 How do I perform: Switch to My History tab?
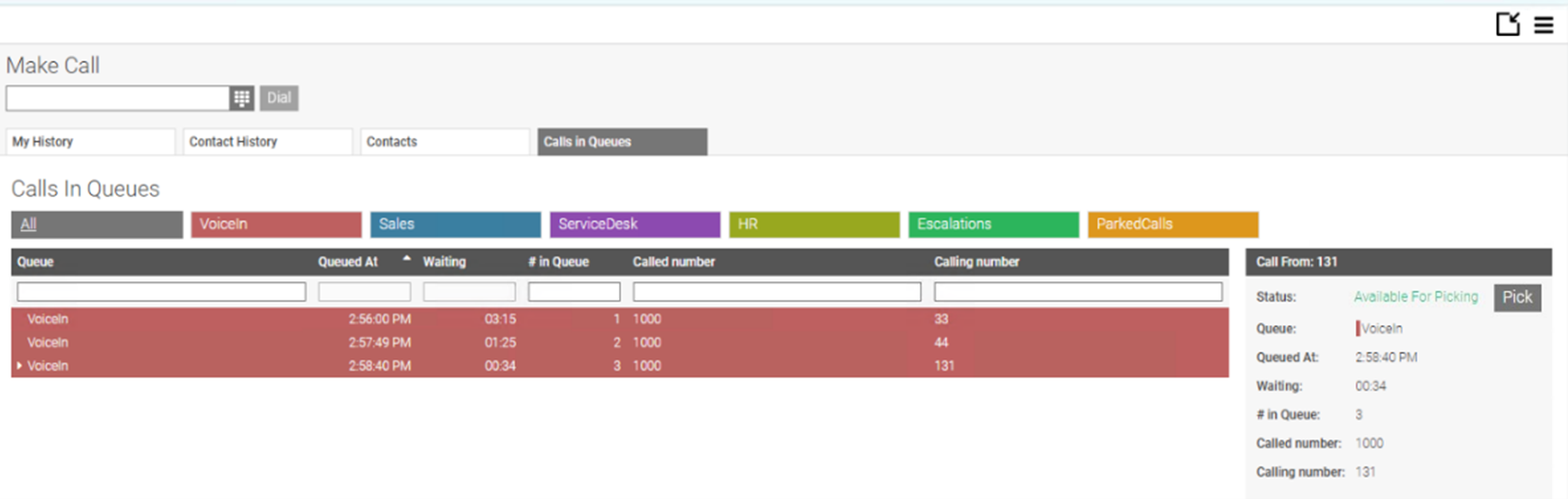pos(90,142)
